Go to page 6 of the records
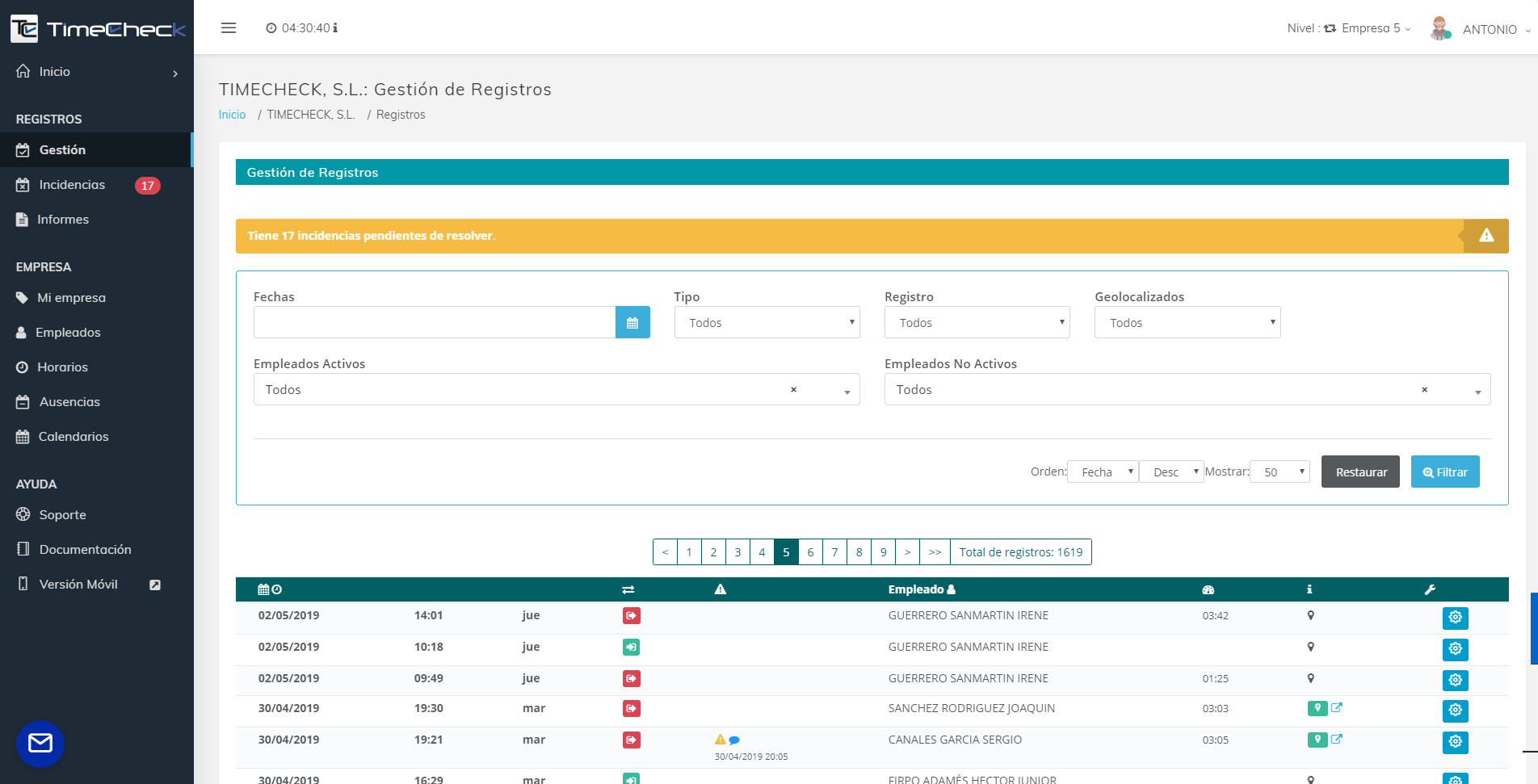1538x784 pixels. (x=810, y=552)
